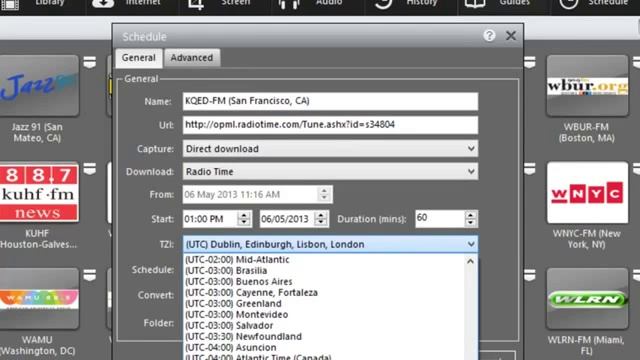640x360 pixels.
Task: Close the Schedule dialog
Action: (511, 36)
